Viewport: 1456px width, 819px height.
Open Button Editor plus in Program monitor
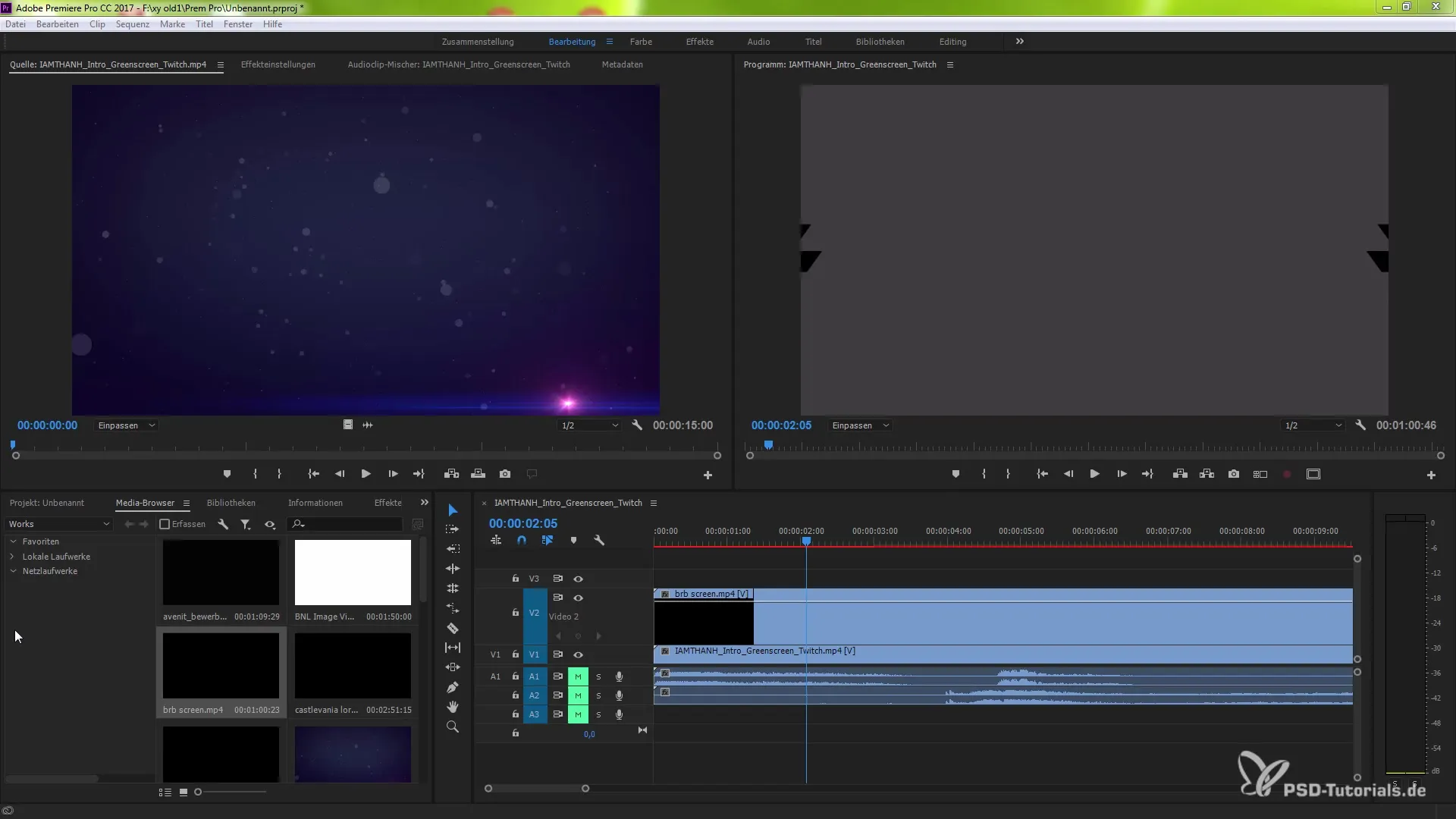point(1431,475)
